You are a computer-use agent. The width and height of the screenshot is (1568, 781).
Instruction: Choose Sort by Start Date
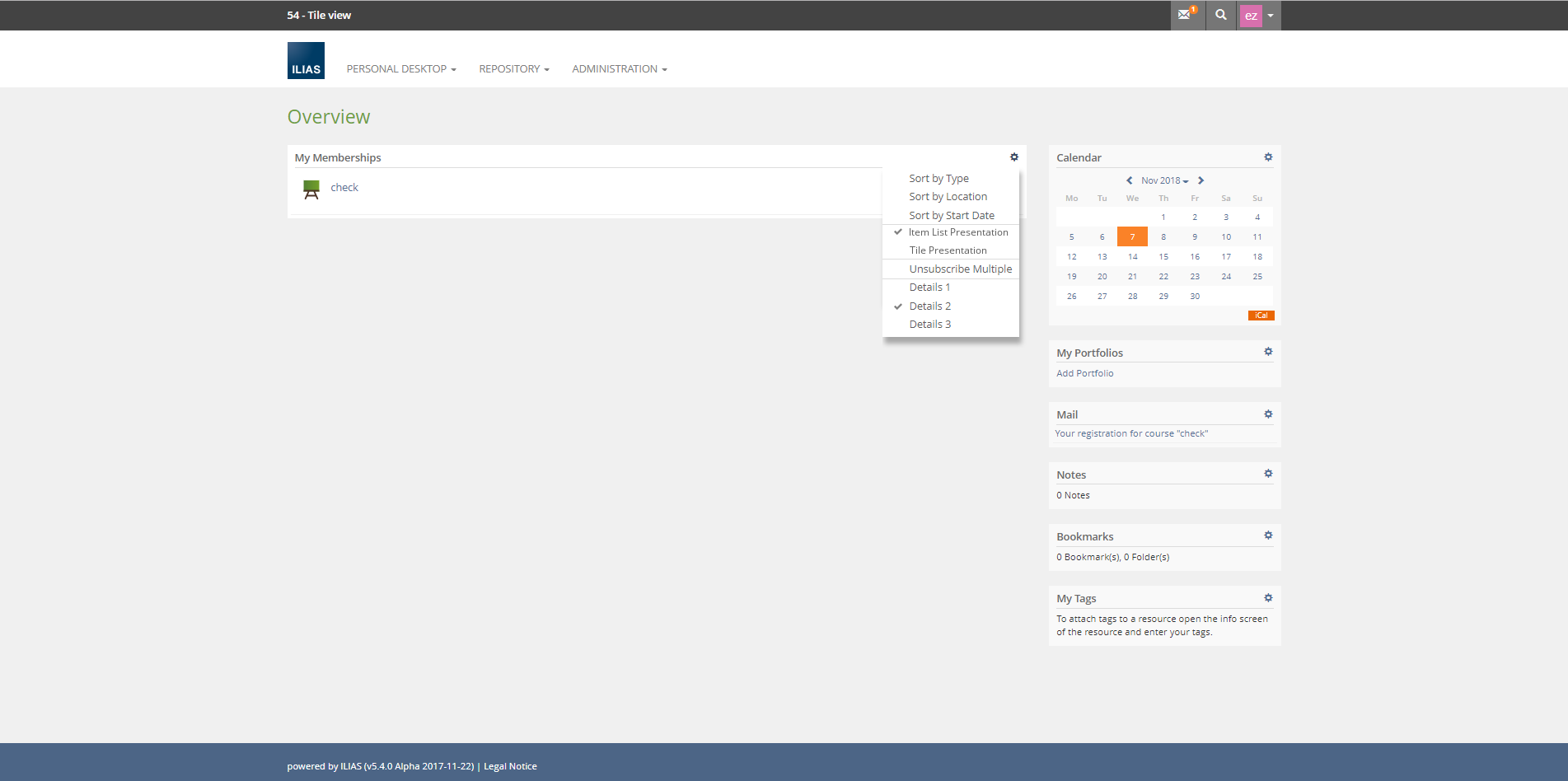point(951,215)
